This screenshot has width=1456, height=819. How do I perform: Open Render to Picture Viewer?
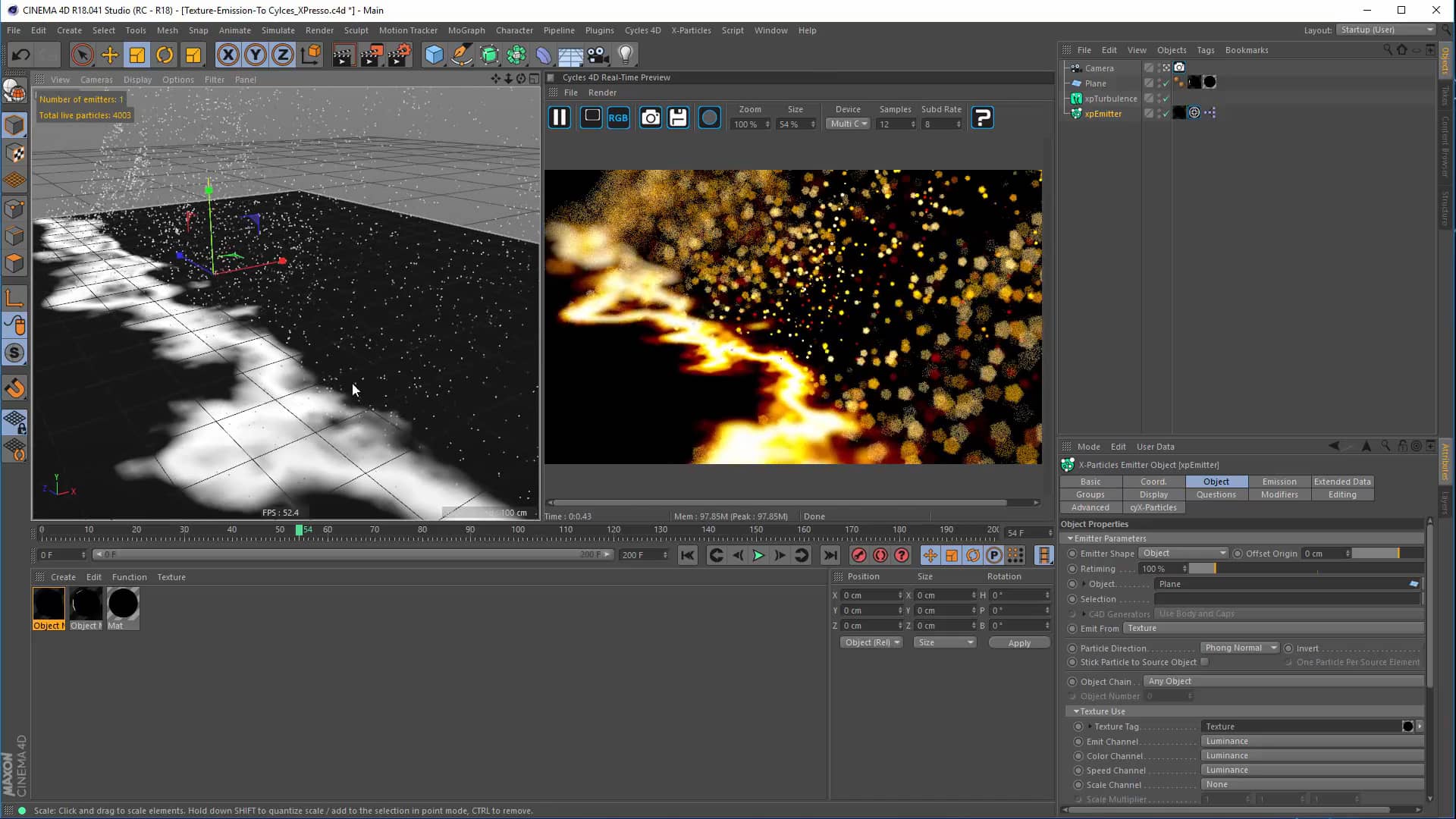371,55
